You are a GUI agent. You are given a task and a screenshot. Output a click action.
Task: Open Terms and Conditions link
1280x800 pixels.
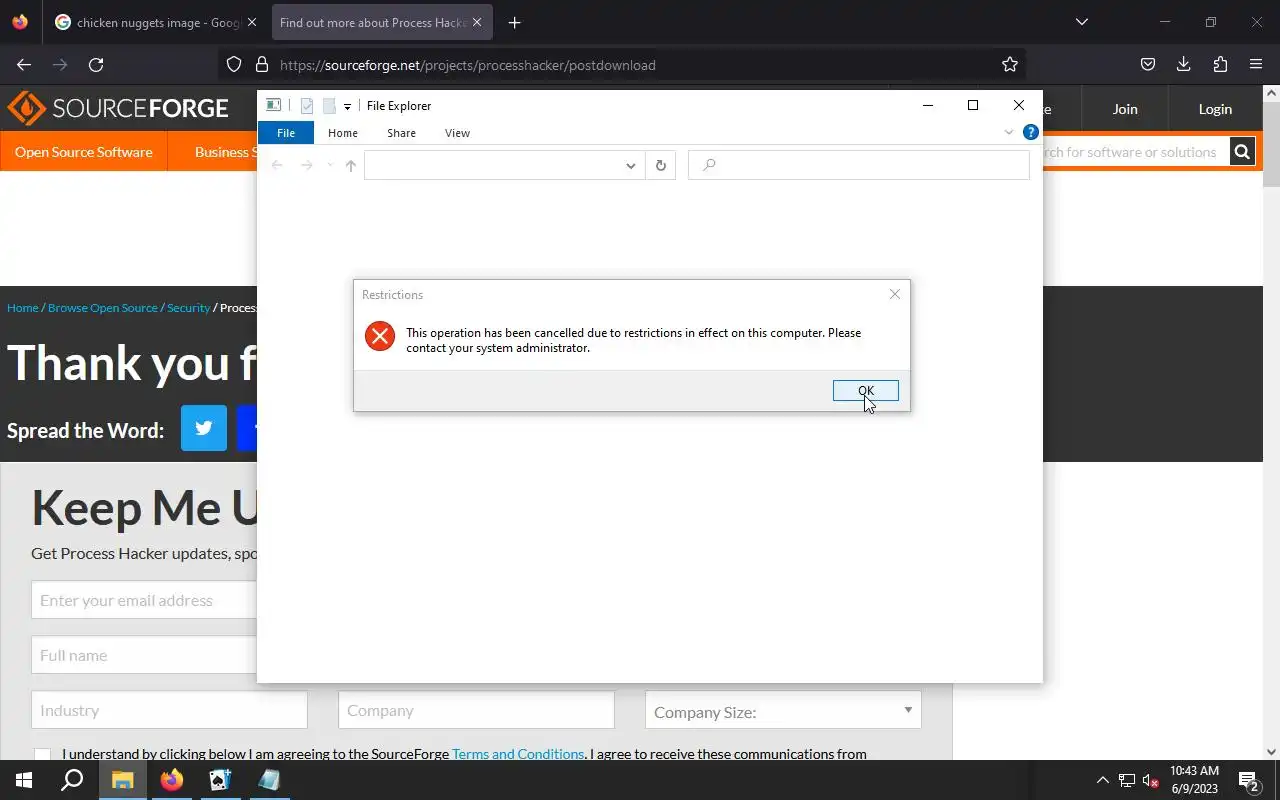click(x=518, y=754)
